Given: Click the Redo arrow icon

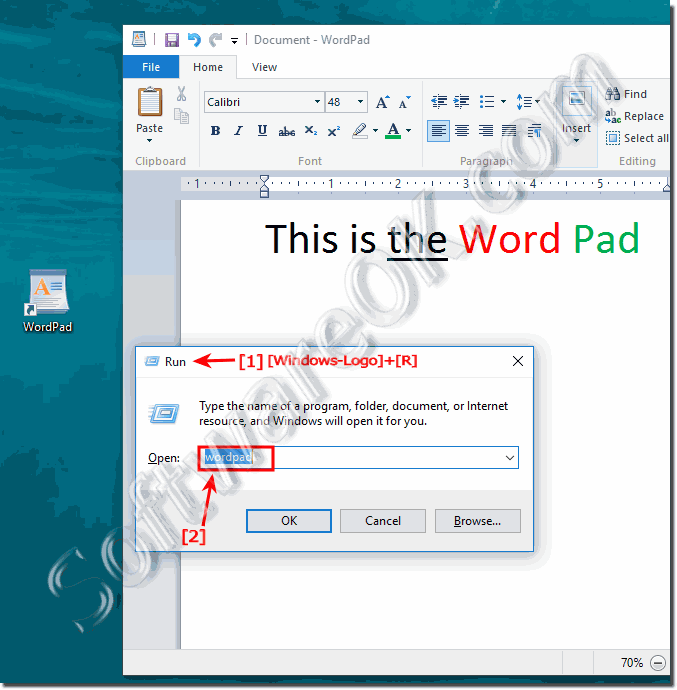Looking at the screenshot, I should click(215, 40).
